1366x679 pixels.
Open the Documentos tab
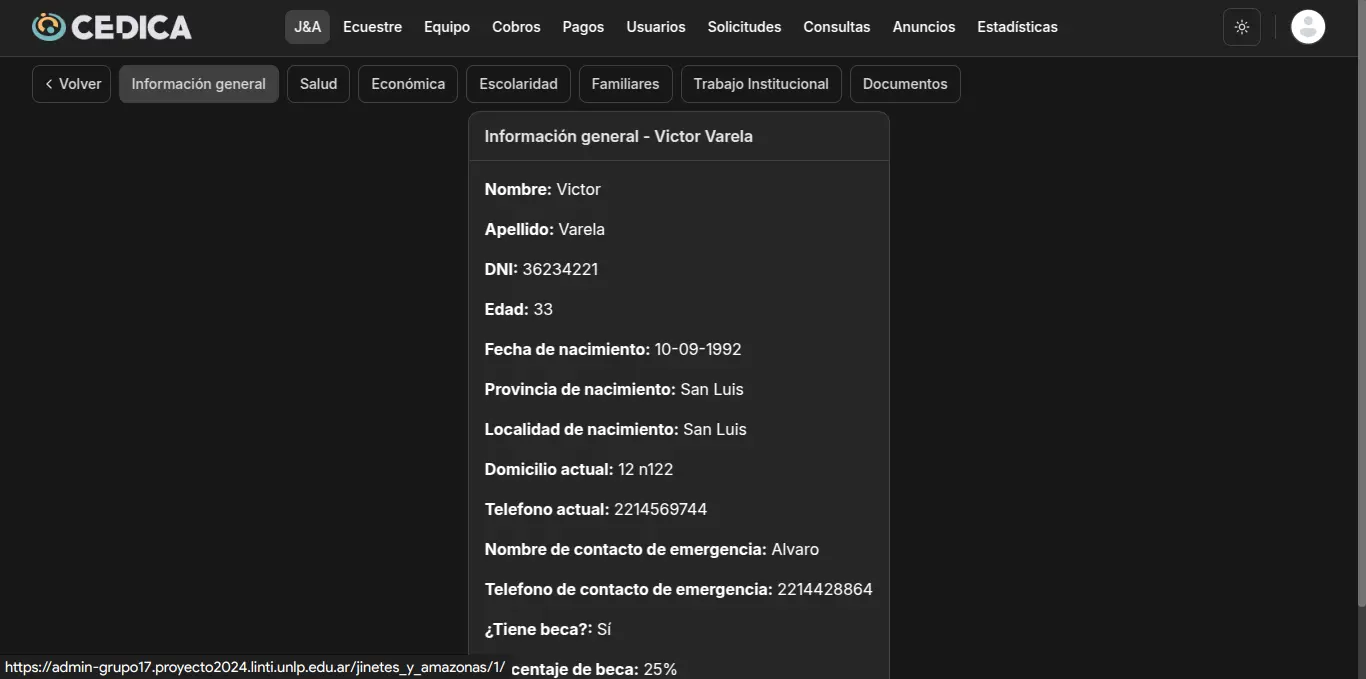click(905, 84)
